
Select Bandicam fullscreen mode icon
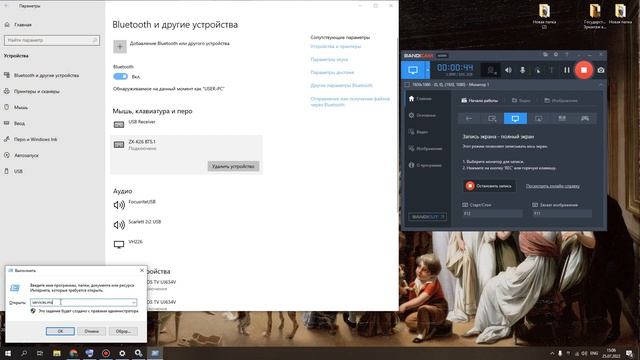(516, 118)
